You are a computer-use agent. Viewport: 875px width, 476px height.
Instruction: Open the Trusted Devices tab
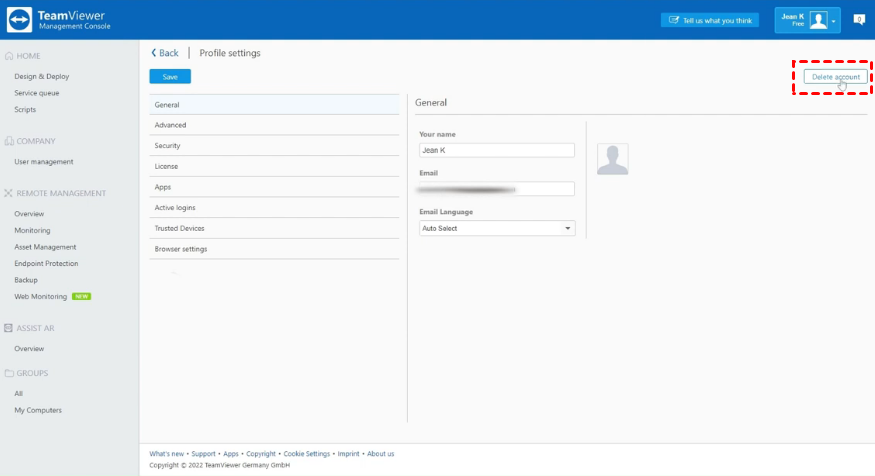[x=179, y=228]
